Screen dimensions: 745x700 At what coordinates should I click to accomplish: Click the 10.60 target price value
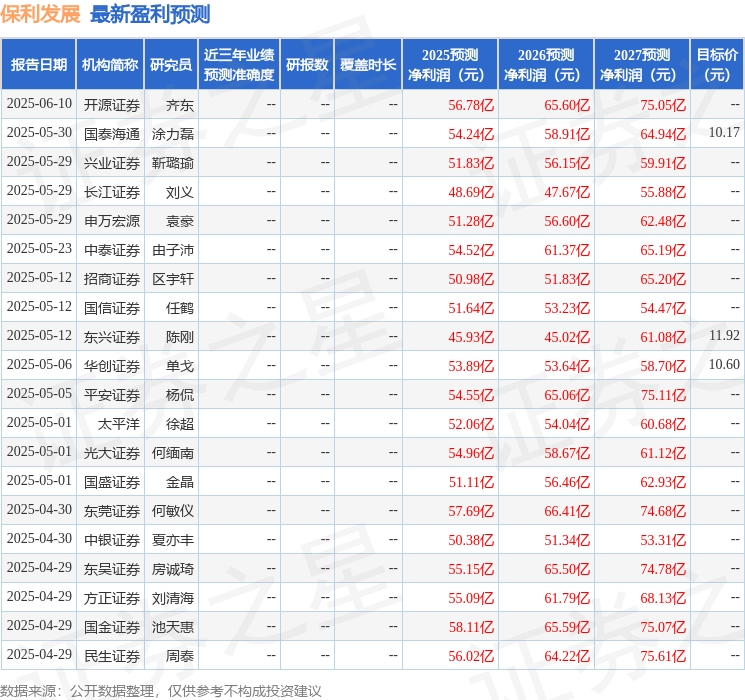point(724,364)
